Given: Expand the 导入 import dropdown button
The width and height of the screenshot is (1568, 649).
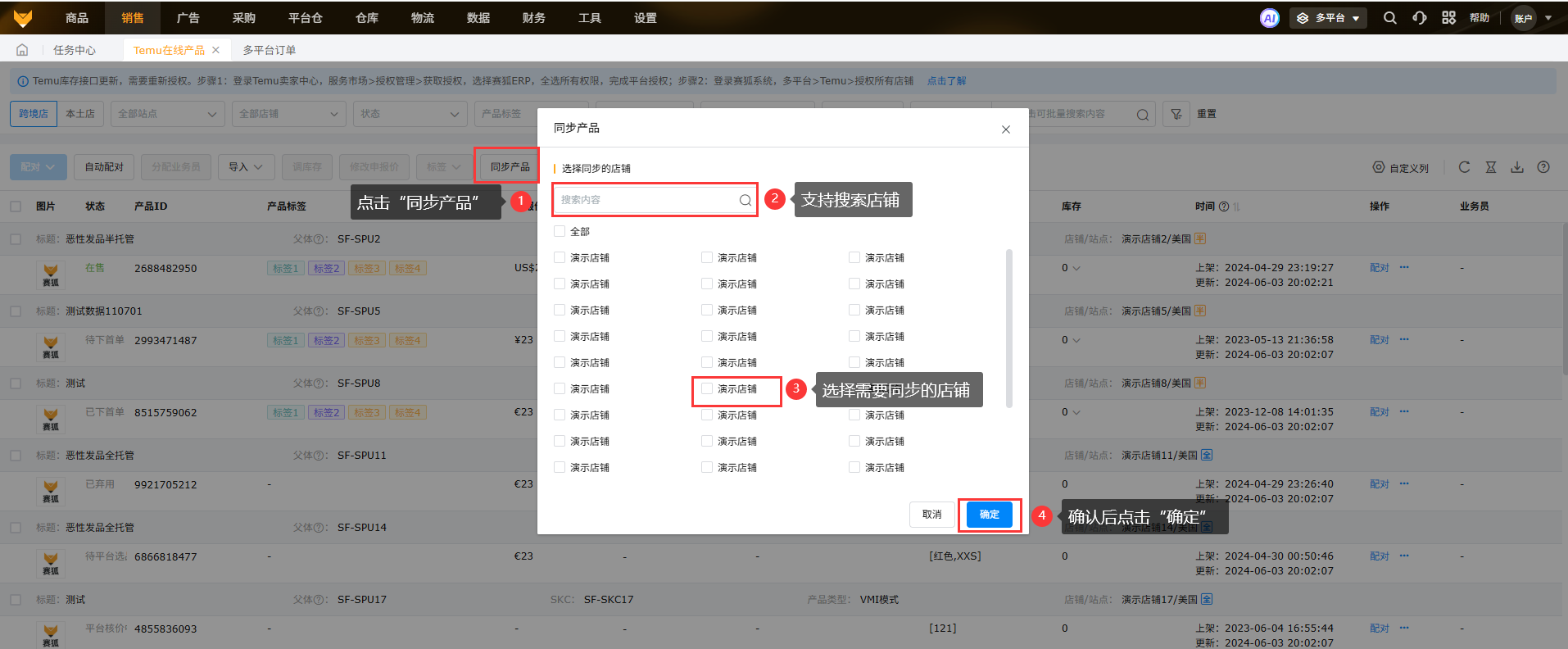Looking at the screenshot, I should pos(245,167).
